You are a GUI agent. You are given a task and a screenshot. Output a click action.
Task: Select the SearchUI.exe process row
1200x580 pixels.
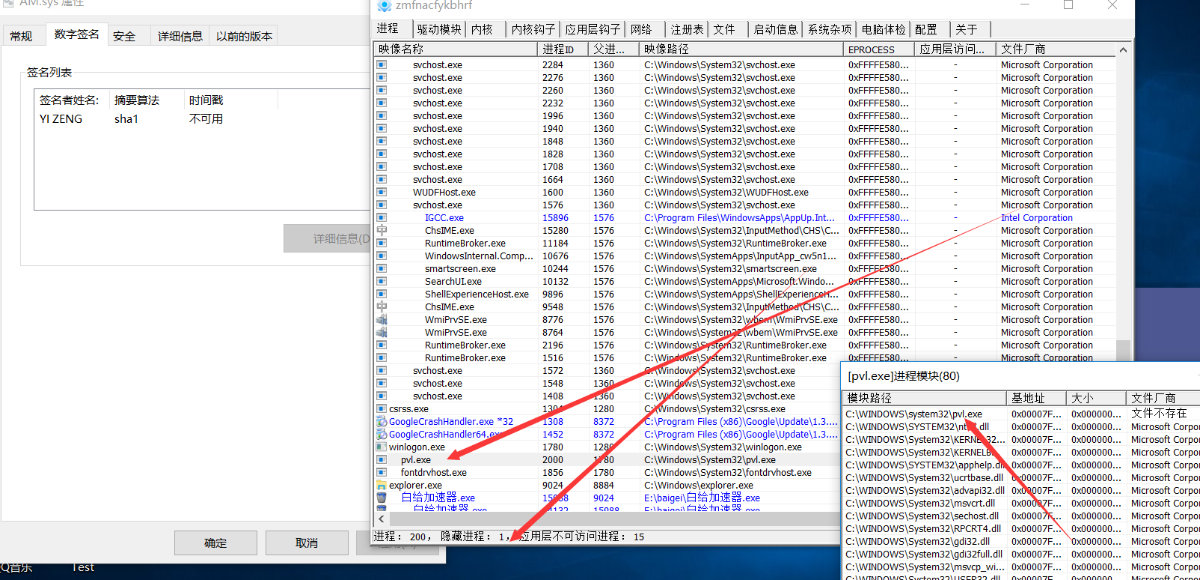pyautogui.click(x=746, y=282)
